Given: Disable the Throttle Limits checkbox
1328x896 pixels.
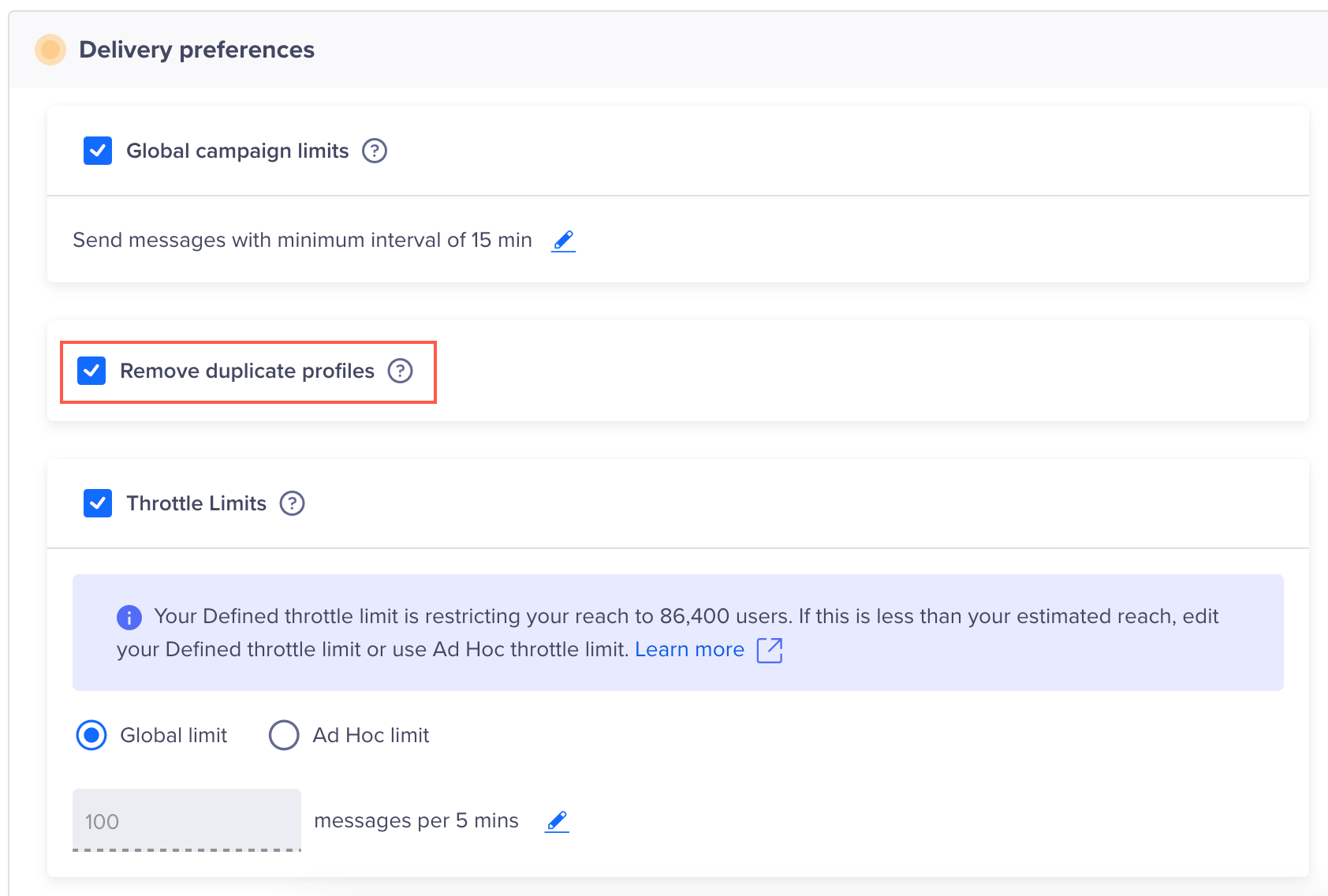Looking at the screenshot, I should [x=98, y=503].
